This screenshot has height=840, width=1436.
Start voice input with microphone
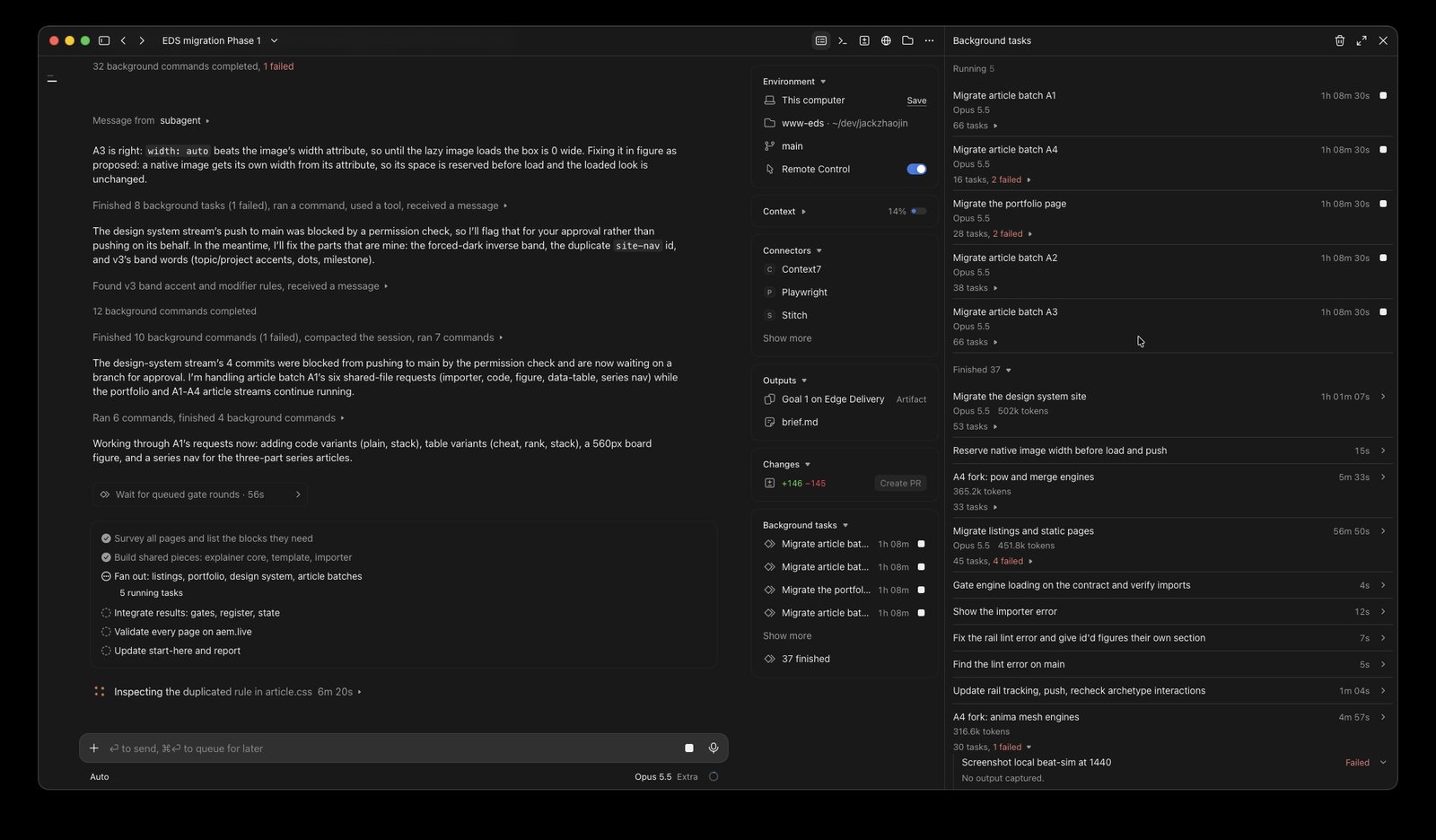click(714, 748)
